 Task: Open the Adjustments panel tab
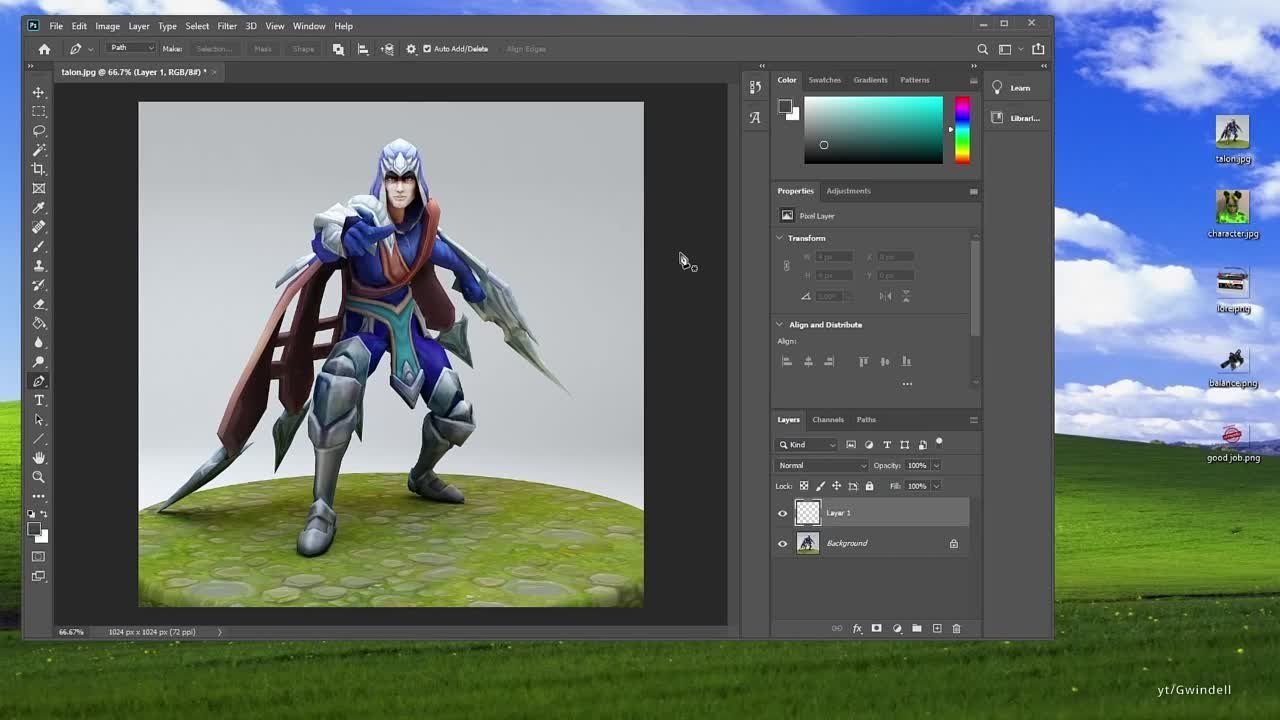point(848,191)
